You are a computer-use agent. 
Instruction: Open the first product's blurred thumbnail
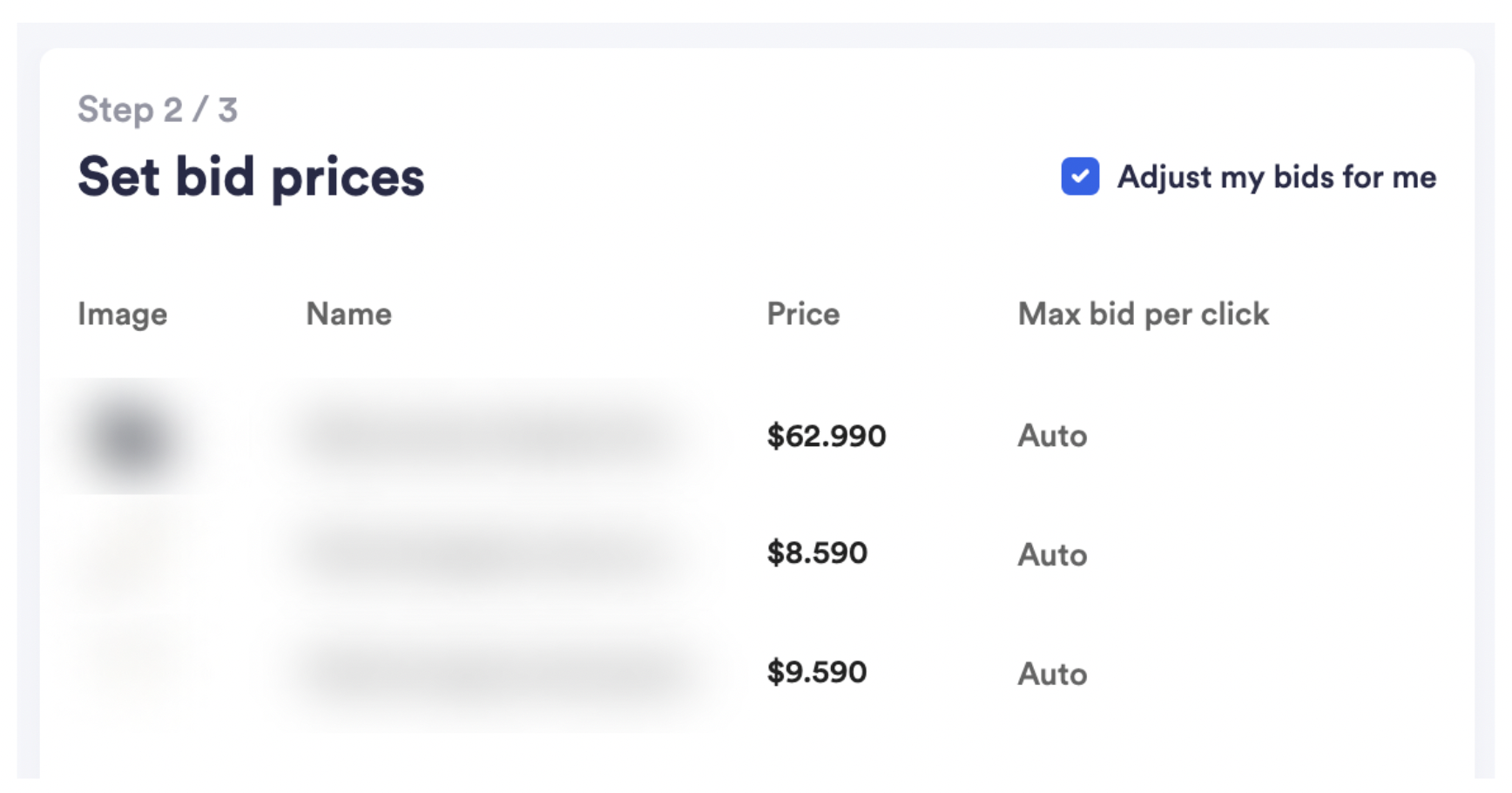click(x=131, y=437)
